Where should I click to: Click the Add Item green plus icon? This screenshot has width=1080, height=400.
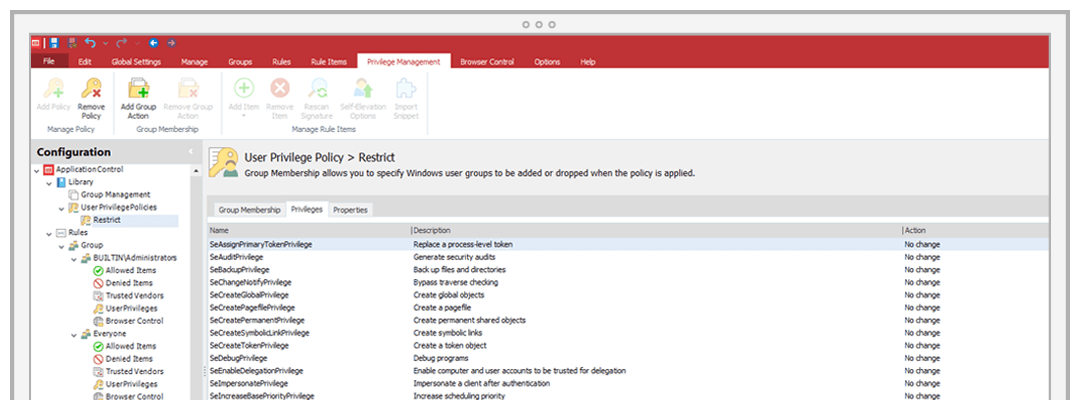pyautogui.click(x=244, y=87)
